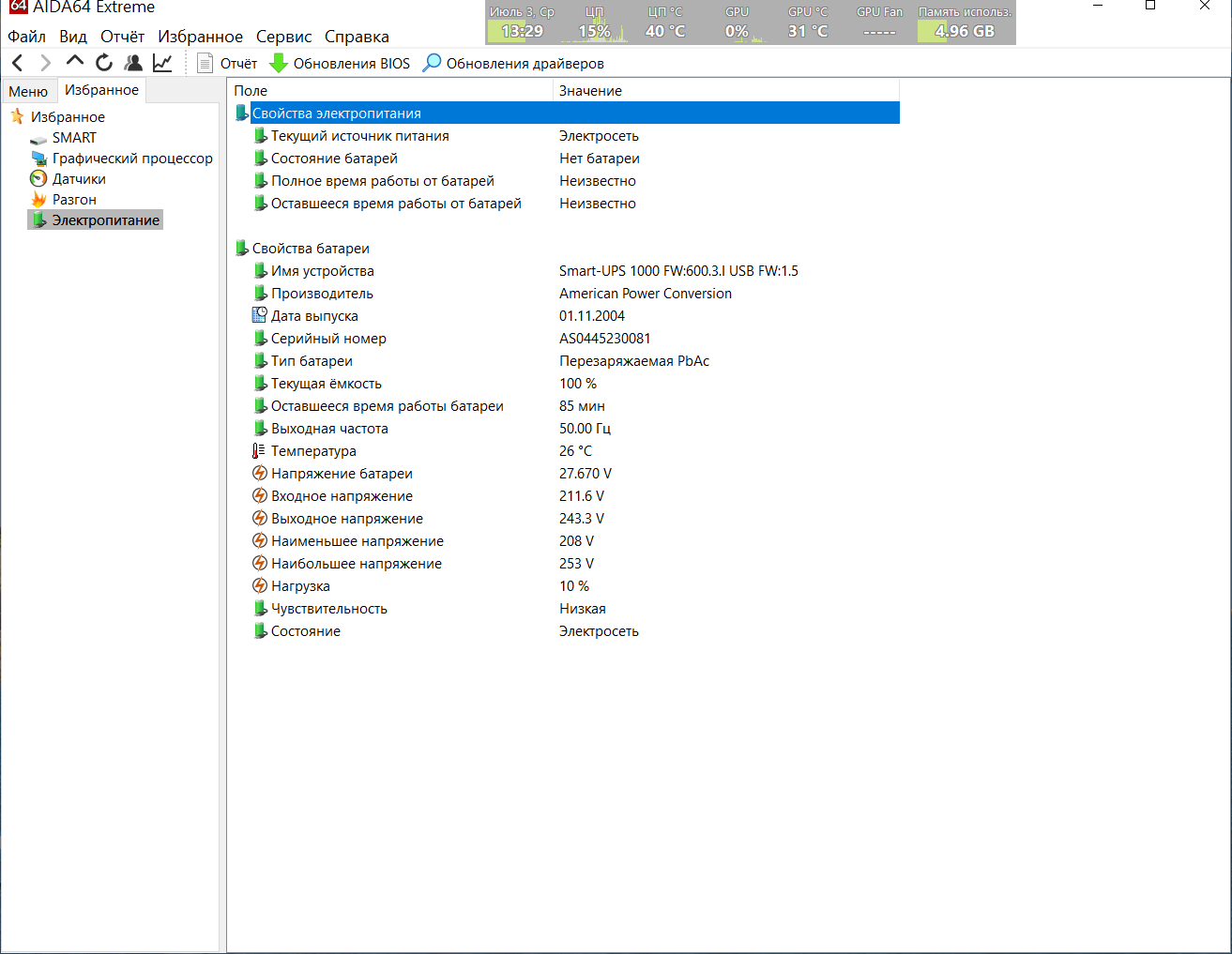This screenshot has height=954, width=1232.
Task: Click the Память использ. 4.96 GB overlay gauge
Action: pos(965,23)
